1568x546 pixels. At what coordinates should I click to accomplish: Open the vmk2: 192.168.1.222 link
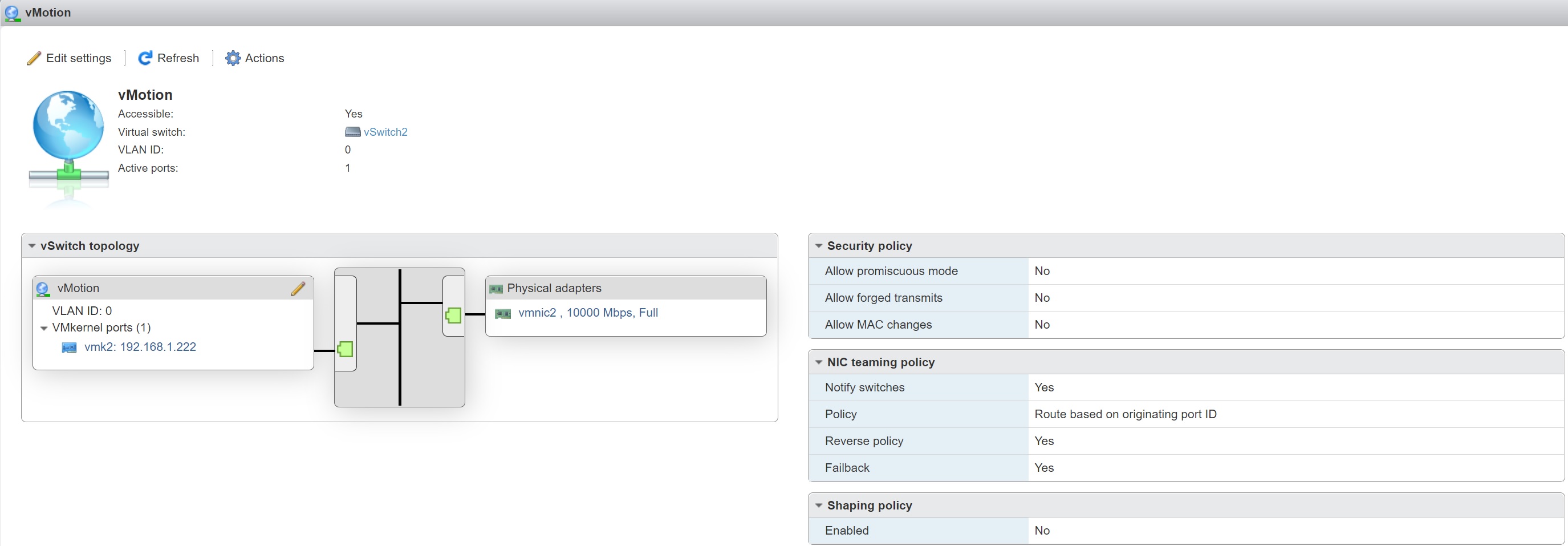[x=140, y=347]
